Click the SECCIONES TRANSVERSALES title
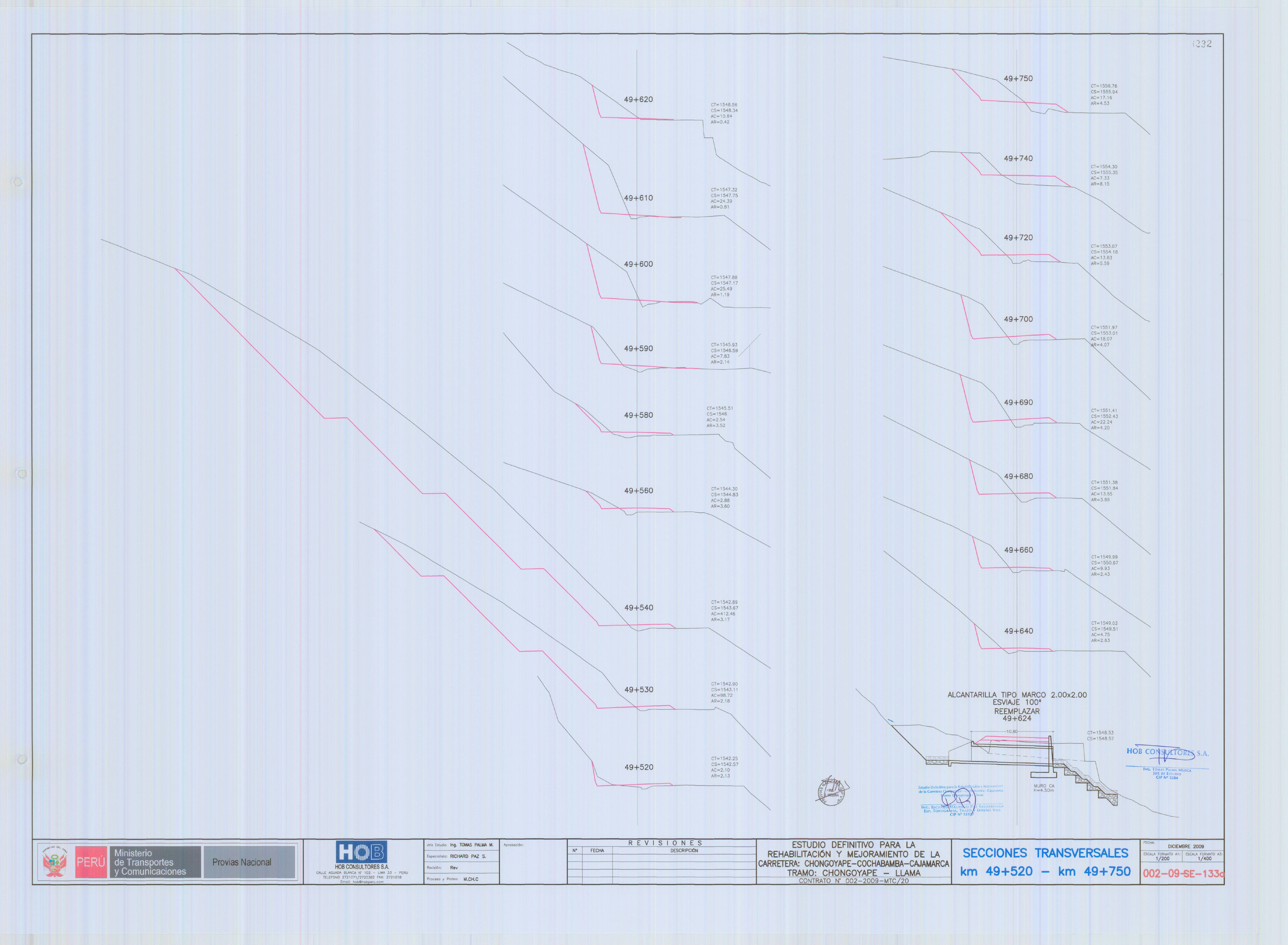Viewport: 1288px width, 945px height. coord(1045,854)
